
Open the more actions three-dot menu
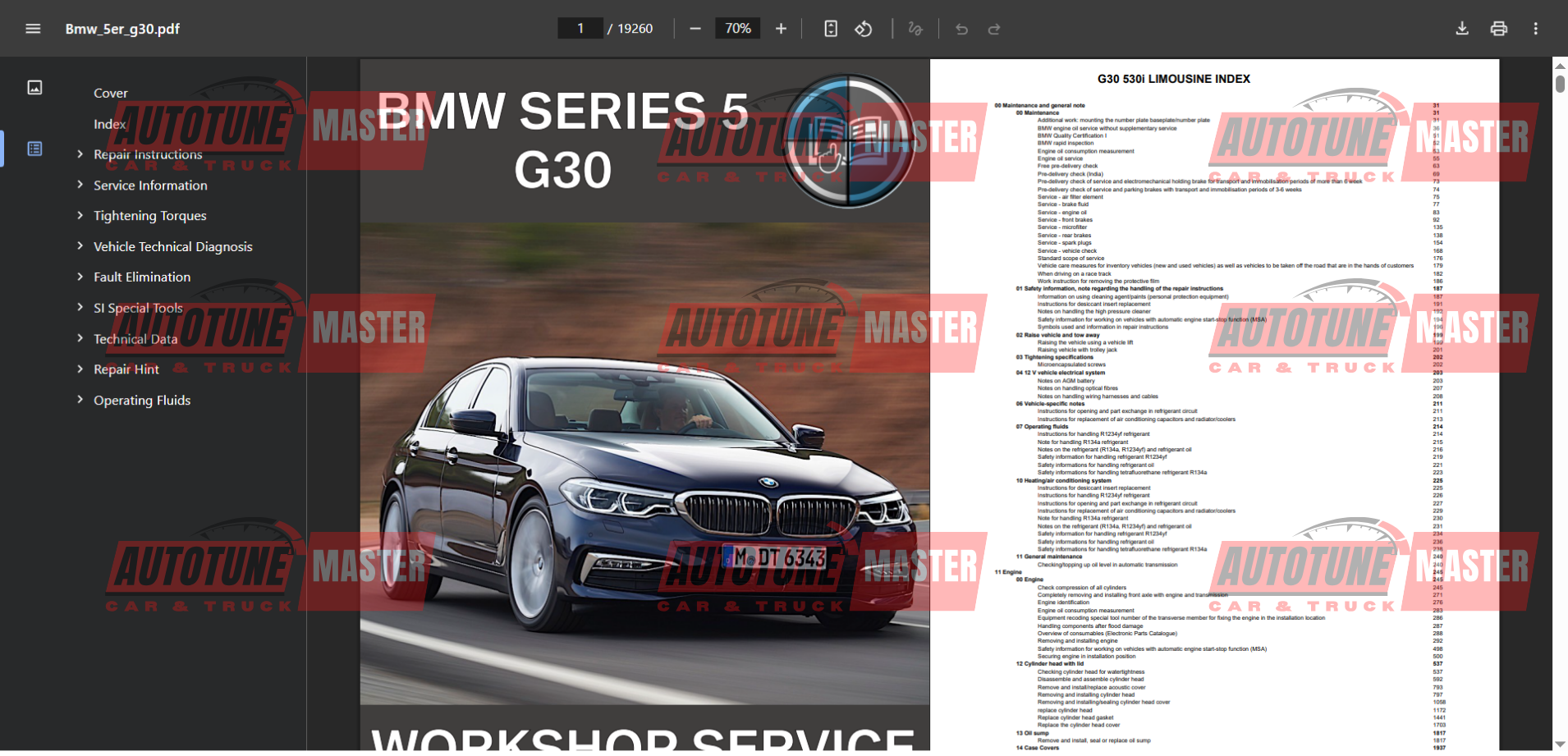(x=1535, y=29)
